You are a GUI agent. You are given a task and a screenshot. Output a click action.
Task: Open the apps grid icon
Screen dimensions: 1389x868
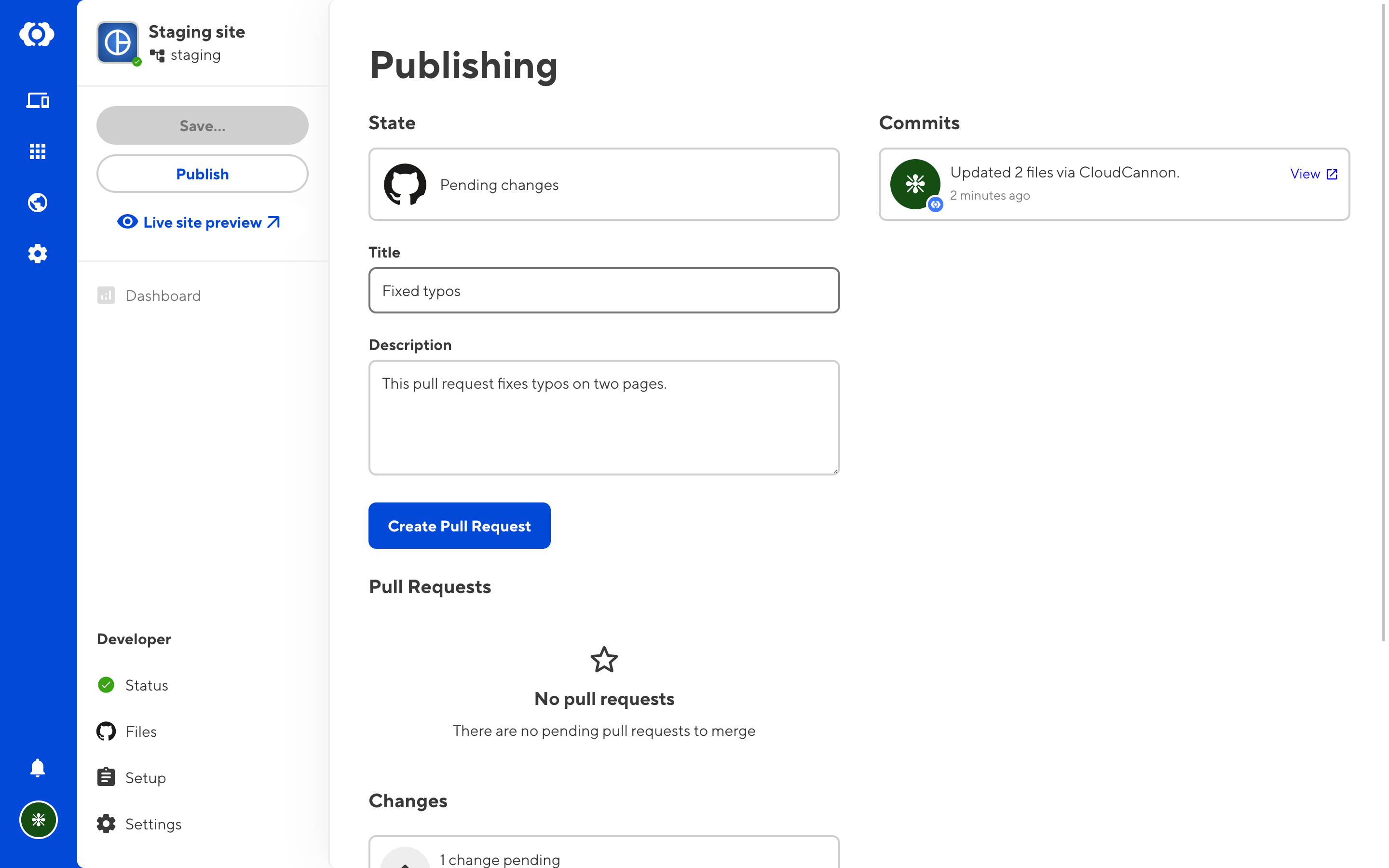[37, 151]
